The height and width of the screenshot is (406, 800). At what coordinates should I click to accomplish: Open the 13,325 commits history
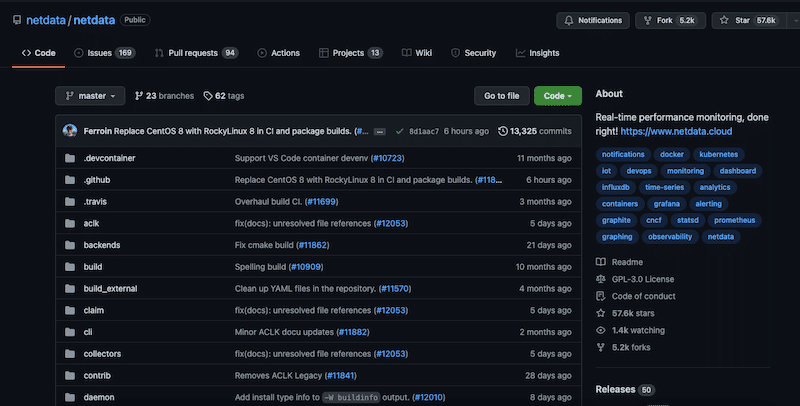pos(535,131)
